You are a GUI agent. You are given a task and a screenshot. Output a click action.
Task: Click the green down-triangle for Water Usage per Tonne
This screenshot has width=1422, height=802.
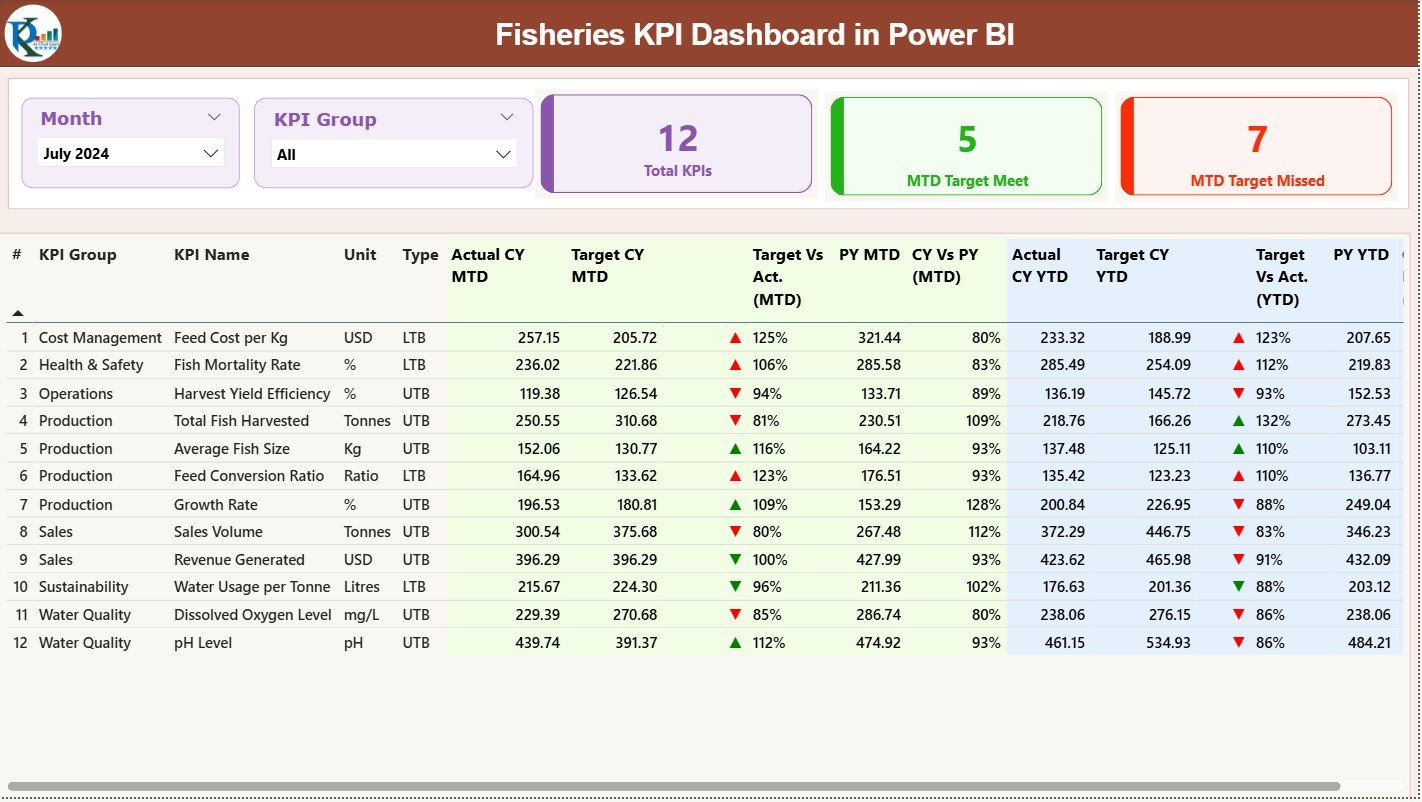click(735, 587)
